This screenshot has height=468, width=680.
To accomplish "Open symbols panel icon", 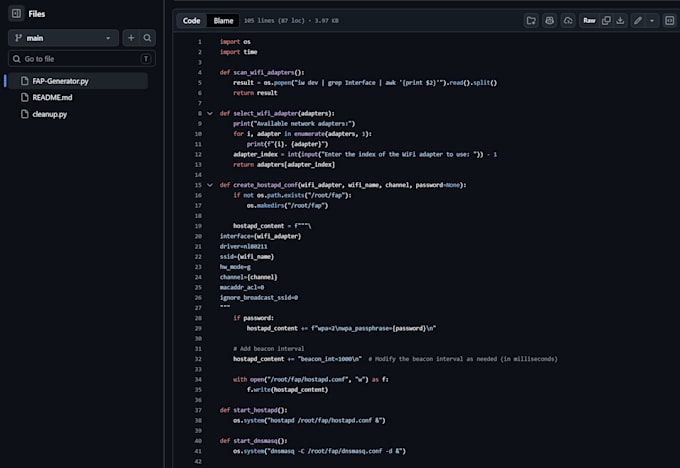I will 670,20.
